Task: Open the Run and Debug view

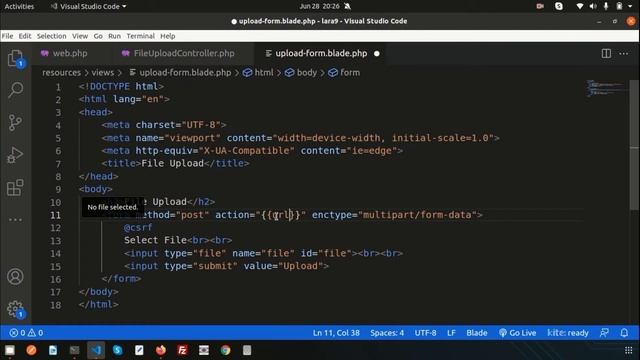Action: pos(15,155)
